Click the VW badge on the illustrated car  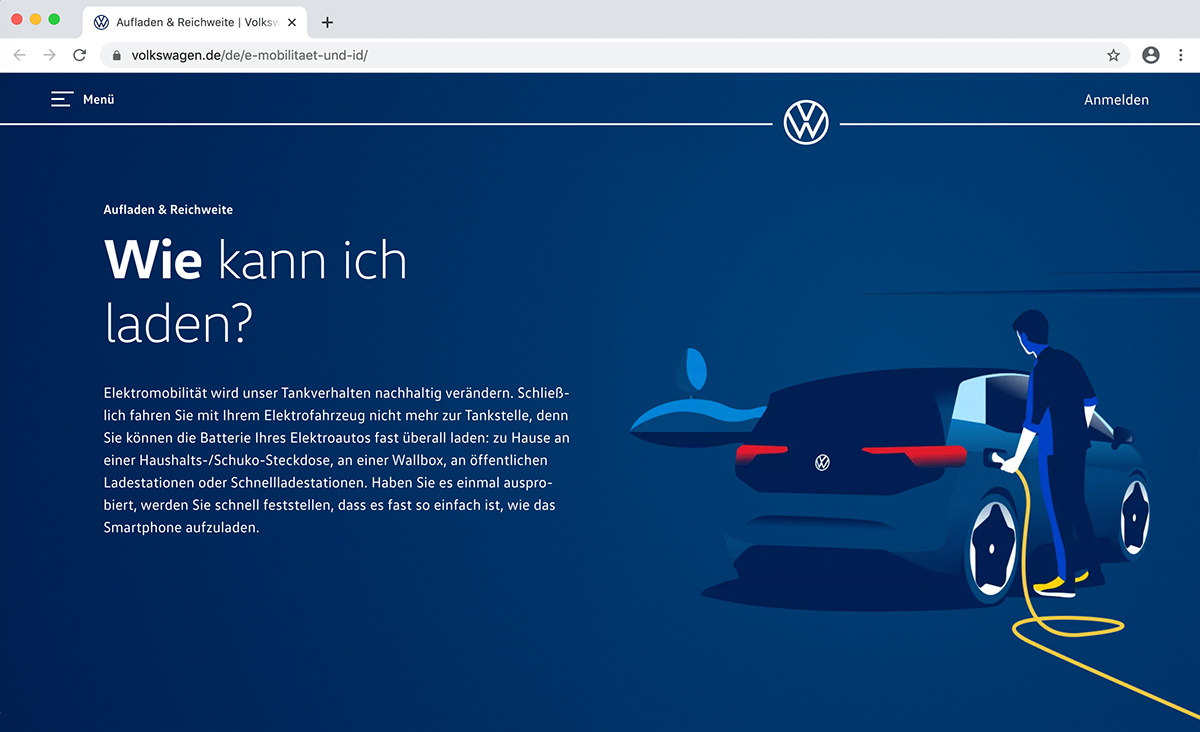pyautogui.click(x=822, y=462)
